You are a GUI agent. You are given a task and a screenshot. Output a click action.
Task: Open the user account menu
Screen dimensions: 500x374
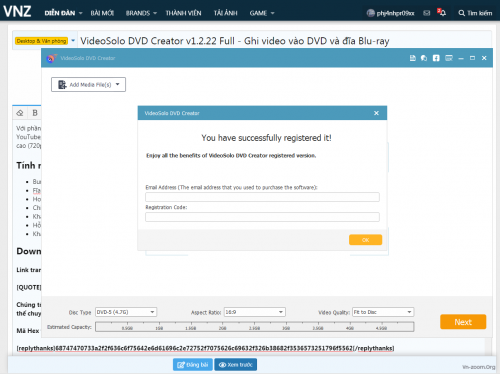[390, 13]
